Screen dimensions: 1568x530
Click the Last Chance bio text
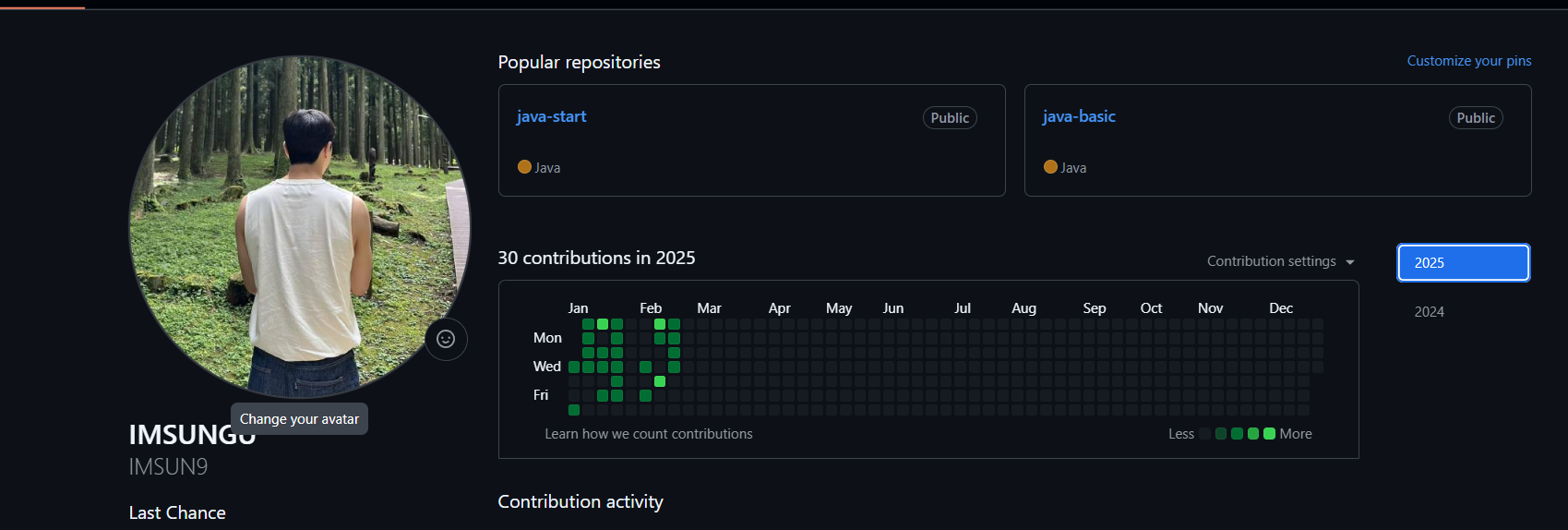tap(177, 513)
